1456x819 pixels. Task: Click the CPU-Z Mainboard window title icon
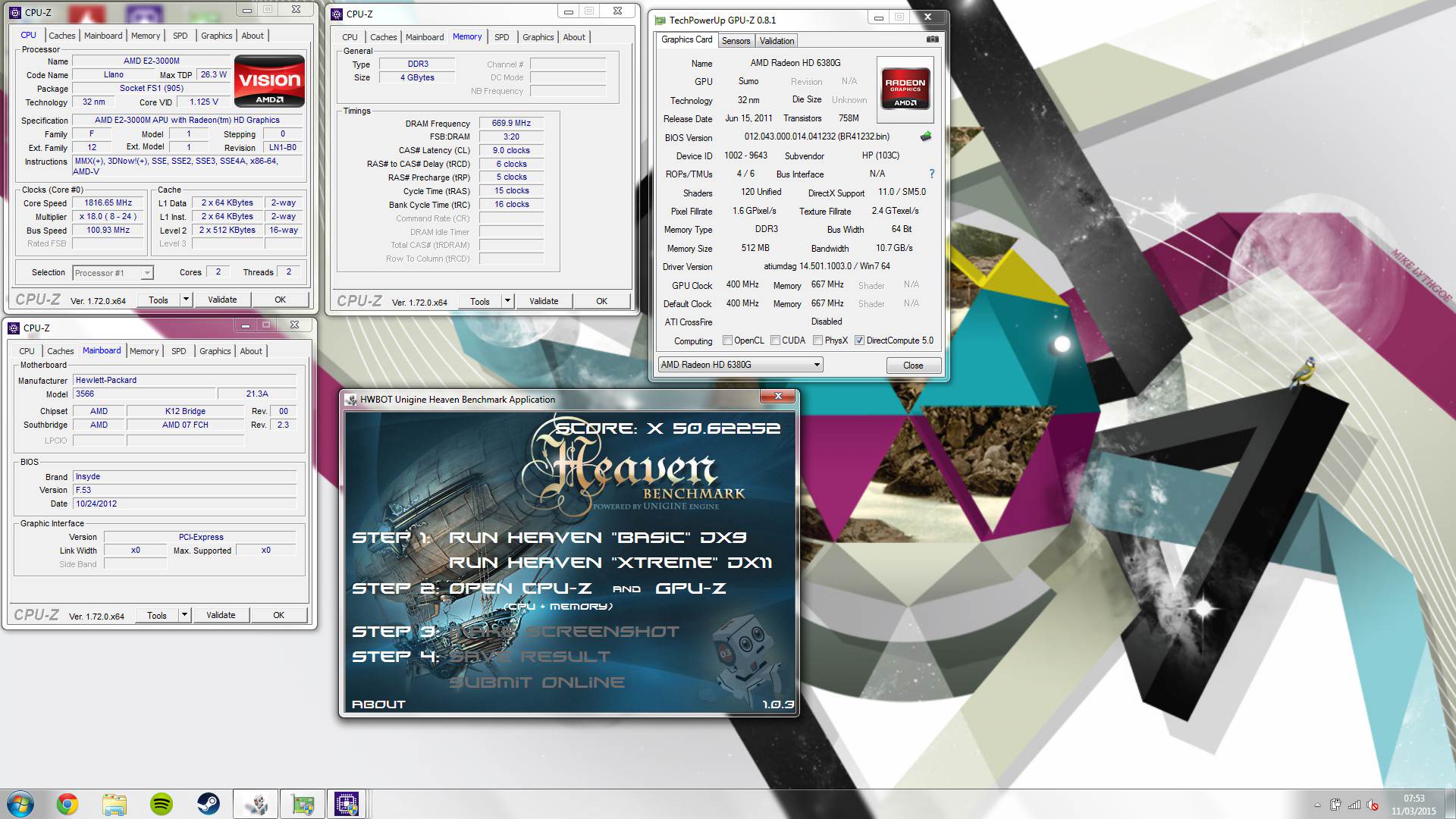pyautogui.click(x=14, y=328)
